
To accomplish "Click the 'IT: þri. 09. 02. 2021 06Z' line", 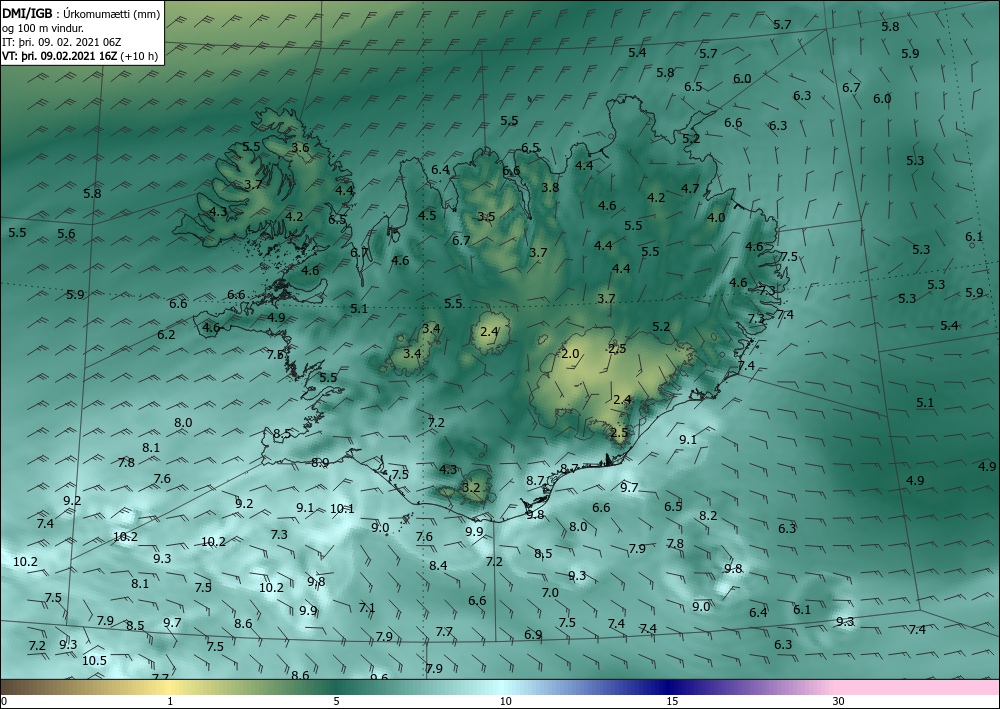I will (x=62, y=42).
